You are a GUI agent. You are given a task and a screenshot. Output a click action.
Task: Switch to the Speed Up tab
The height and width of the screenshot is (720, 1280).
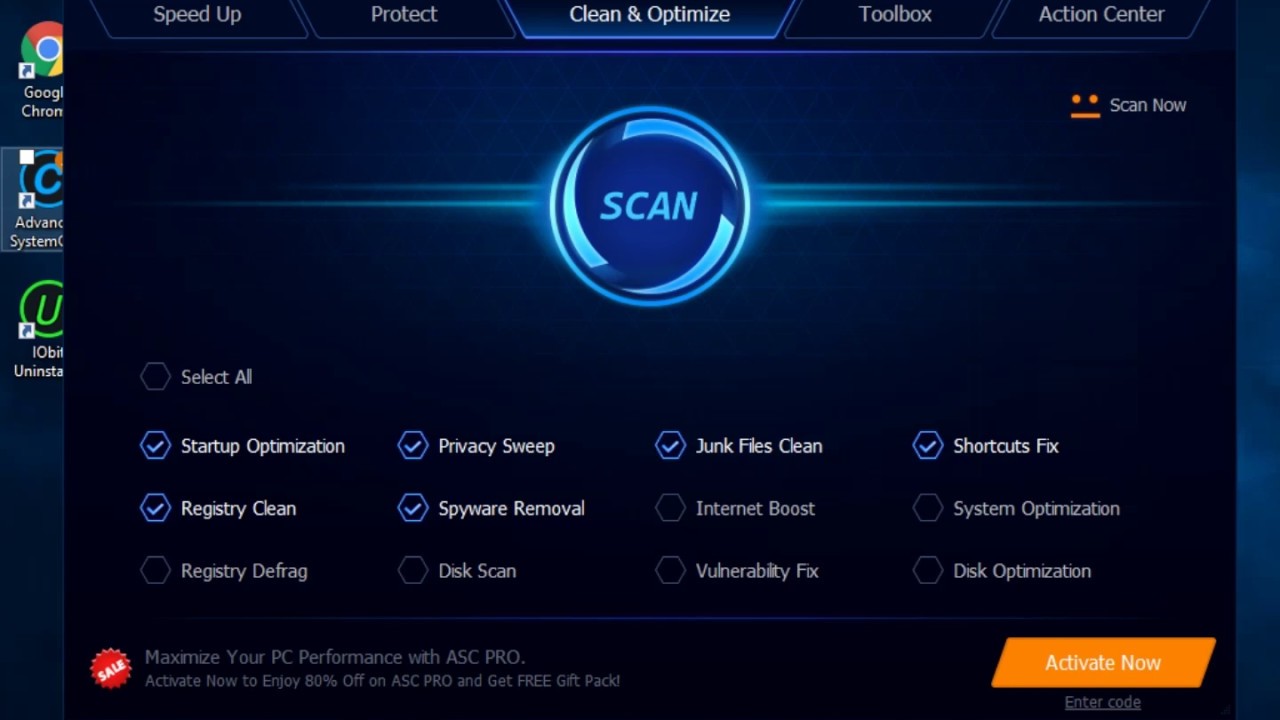click(197, 15)
